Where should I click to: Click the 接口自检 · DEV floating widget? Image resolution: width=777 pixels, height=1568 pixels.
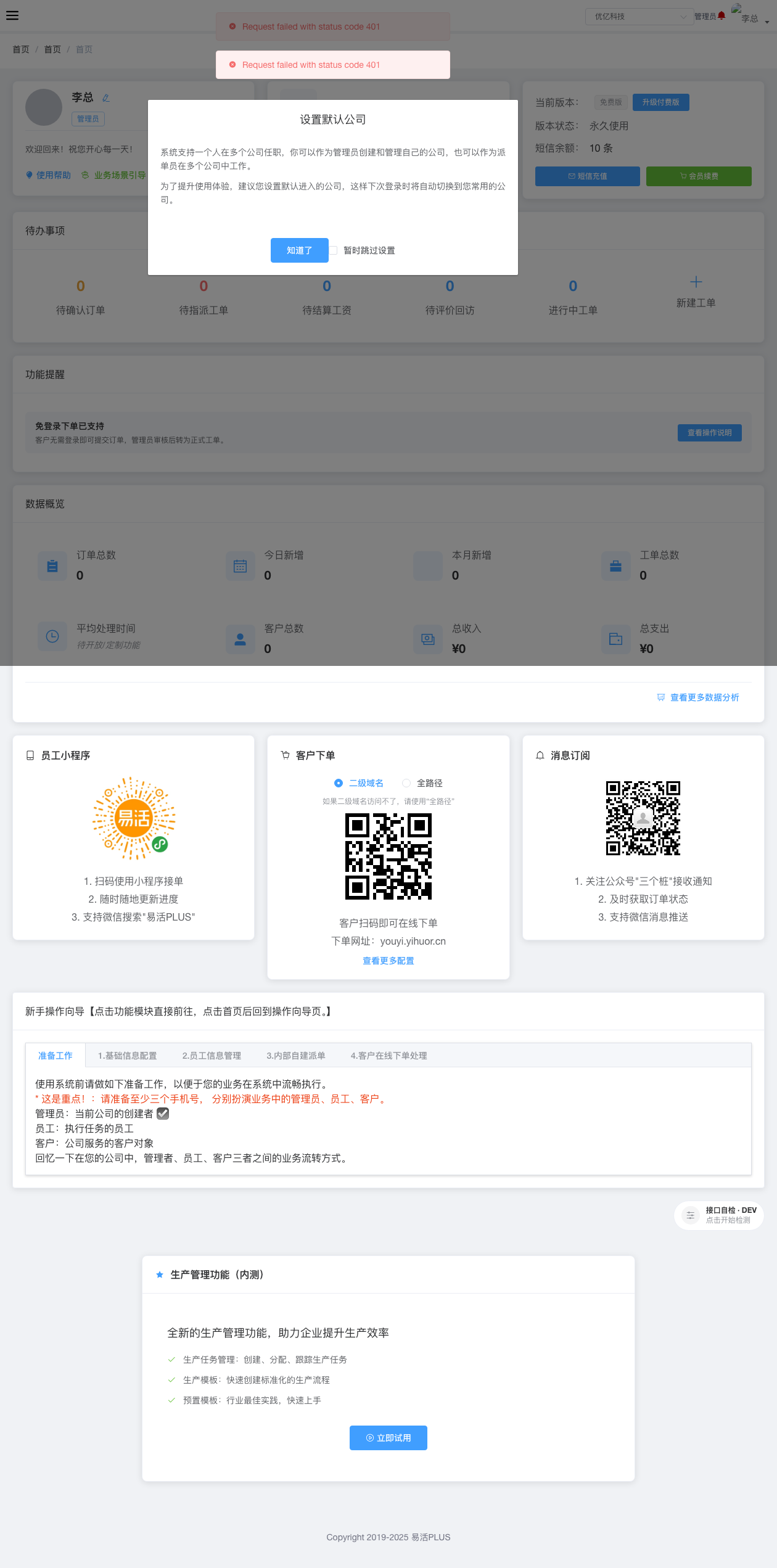(x=719, y=1215)
